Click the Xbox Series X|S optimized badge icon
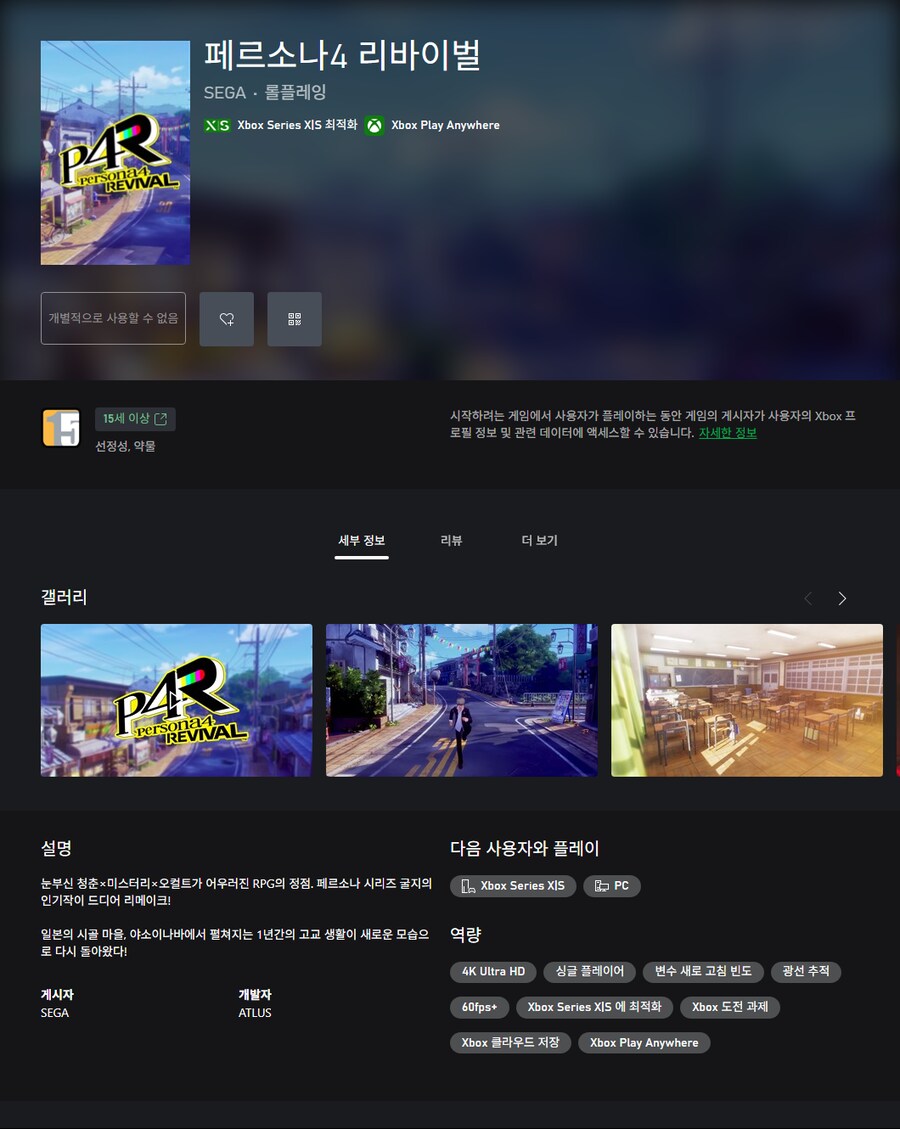The width and height of the screenshot is (900, 1129). [x=217, y=125]
